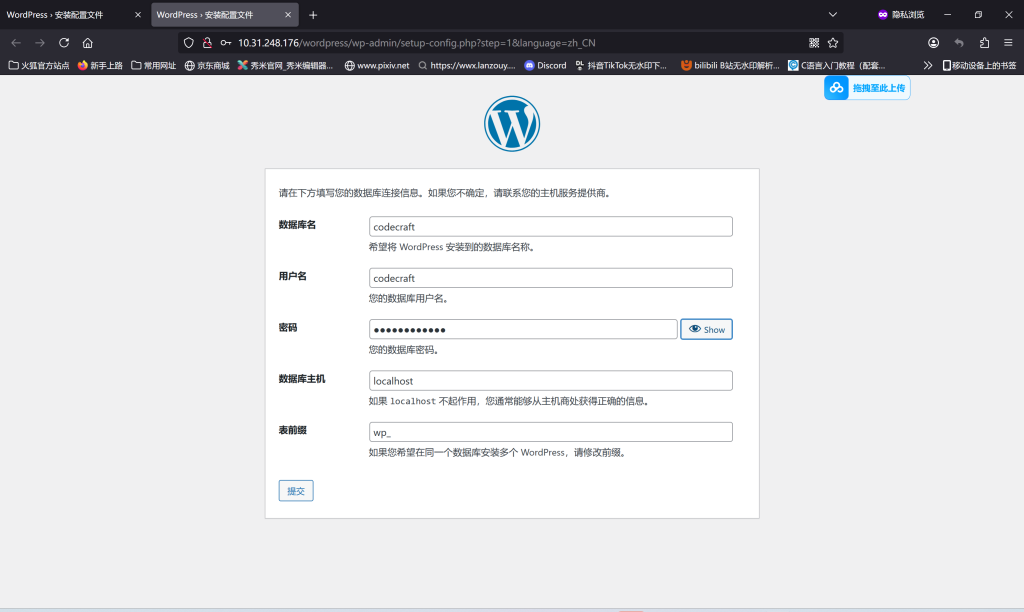Screen dimensions: 1024x612
Task: Click the 数据库主机 field label
Action: [302, 379]
